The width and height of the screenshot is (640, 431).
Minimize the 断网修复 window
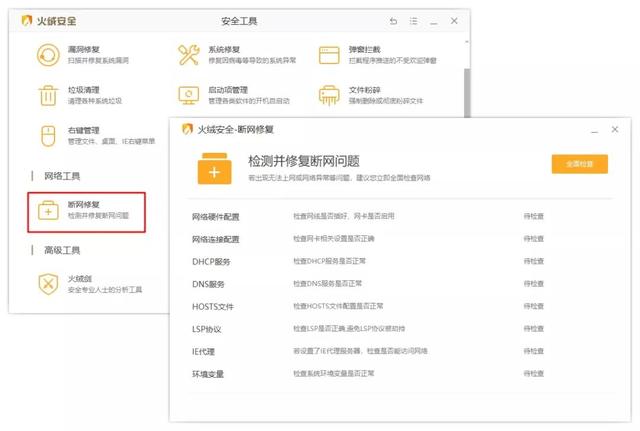pos(594,130)
